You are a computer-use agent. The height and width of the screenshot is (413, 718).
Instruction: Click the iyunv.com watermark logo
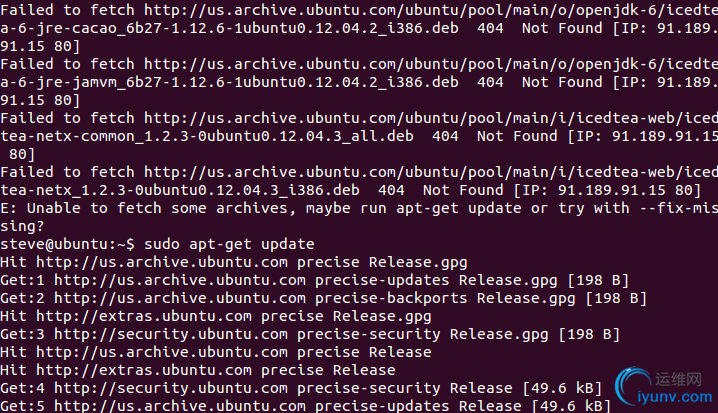pos(663,388)
